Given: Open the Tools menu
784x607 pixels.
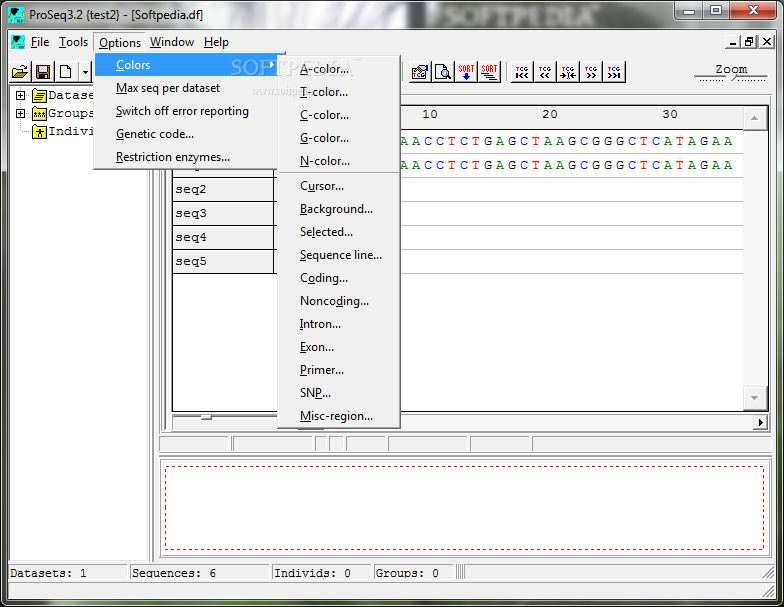Looking at the screenshot, I should (74, 42).
